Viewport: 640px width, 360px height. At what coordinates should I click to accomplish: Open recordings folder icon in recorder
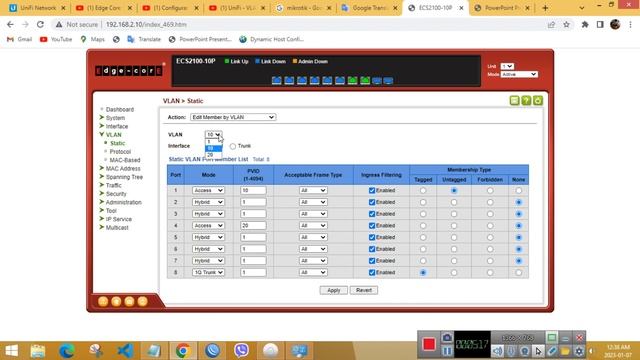click(565, 351)
